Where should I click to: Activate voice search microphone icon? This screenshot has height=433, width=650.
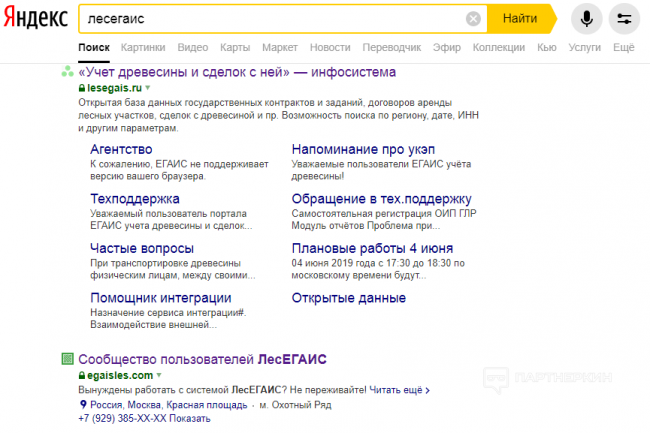587,19
